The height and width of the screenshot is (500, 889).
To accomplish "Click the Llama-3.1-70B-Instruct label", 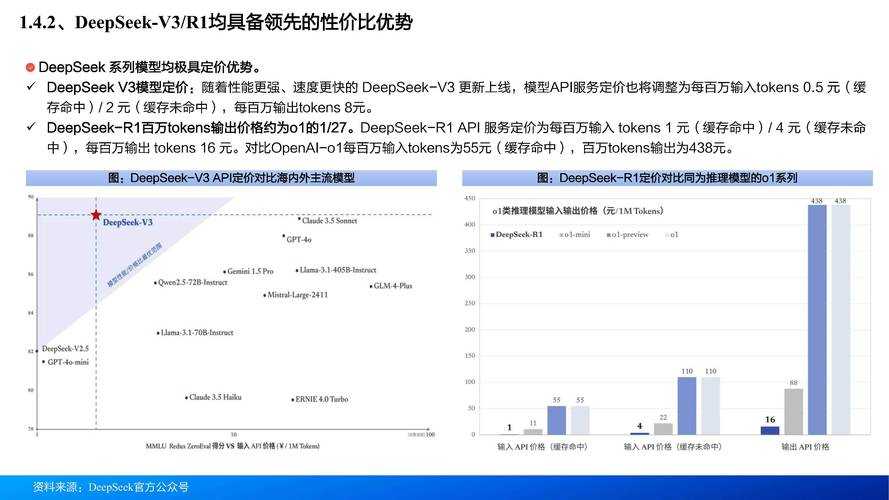I will point(197,333).
